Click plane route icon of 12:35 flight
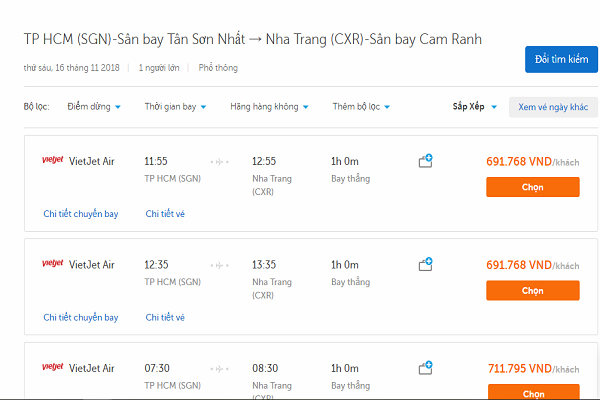Viewport: 600px width, 400px height. click(219, 265)
